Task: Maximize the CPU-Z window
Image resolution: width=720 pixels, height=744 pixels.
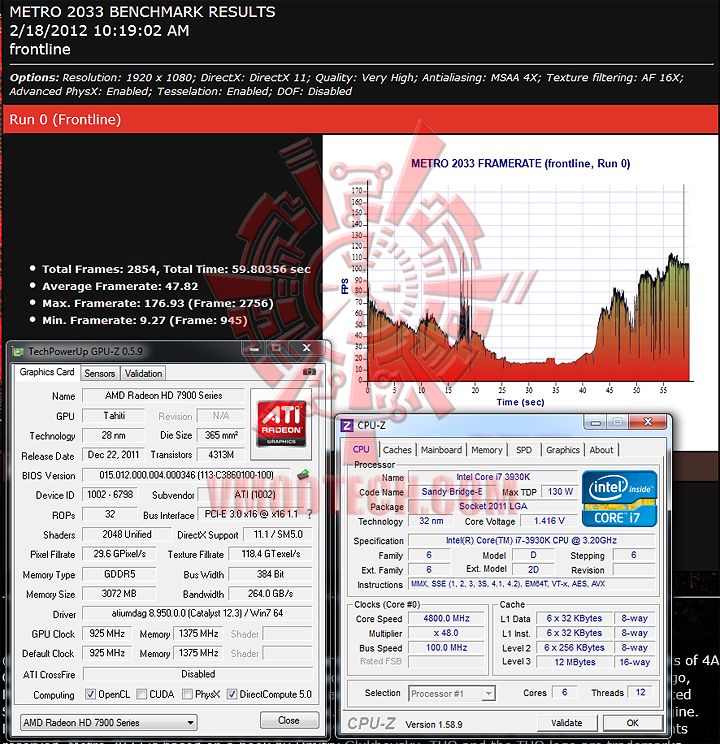Action: [617, 422]
